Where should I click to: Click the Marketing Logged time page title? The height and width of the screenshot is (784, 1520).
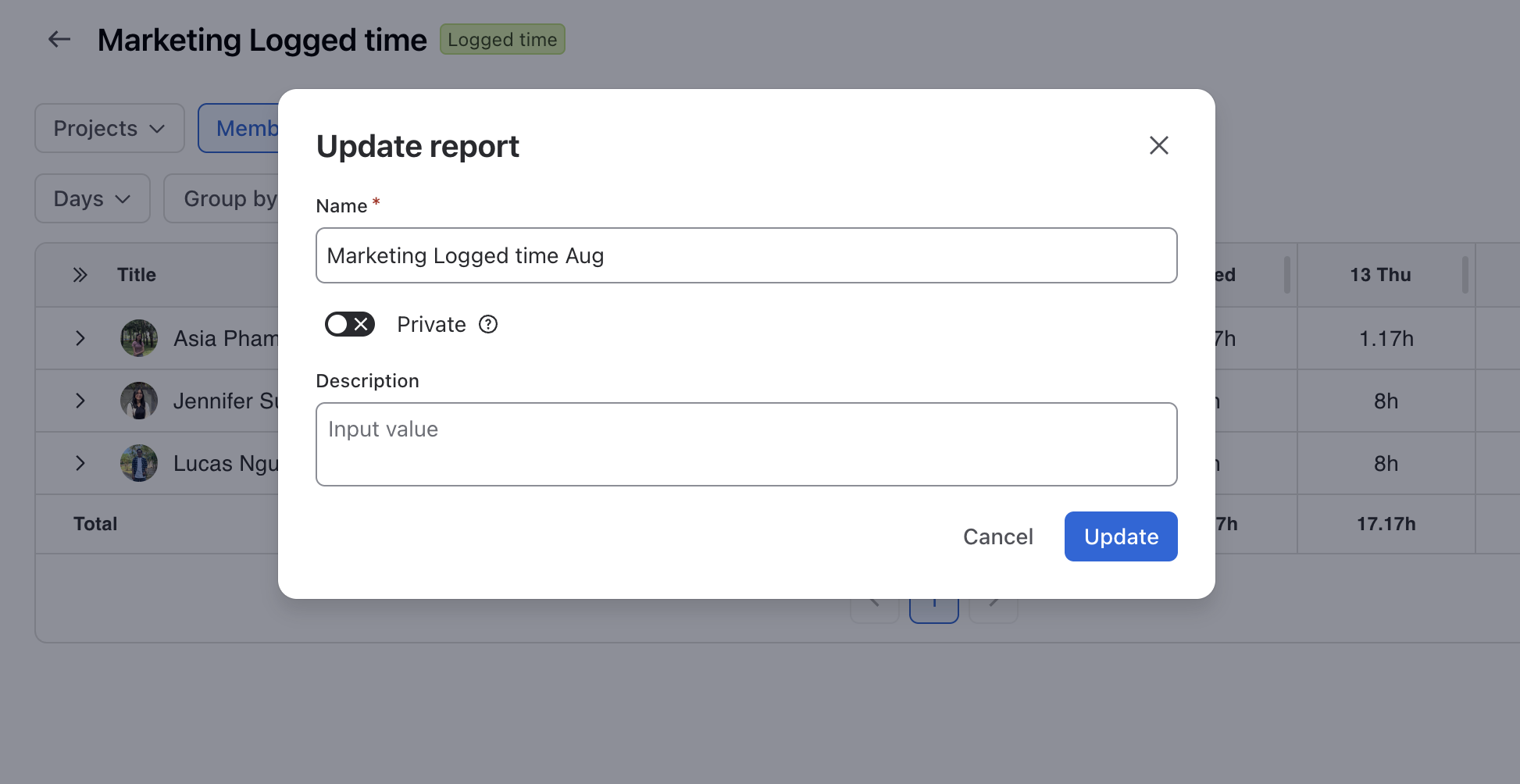pyautogui.click(x=262, y=40)
